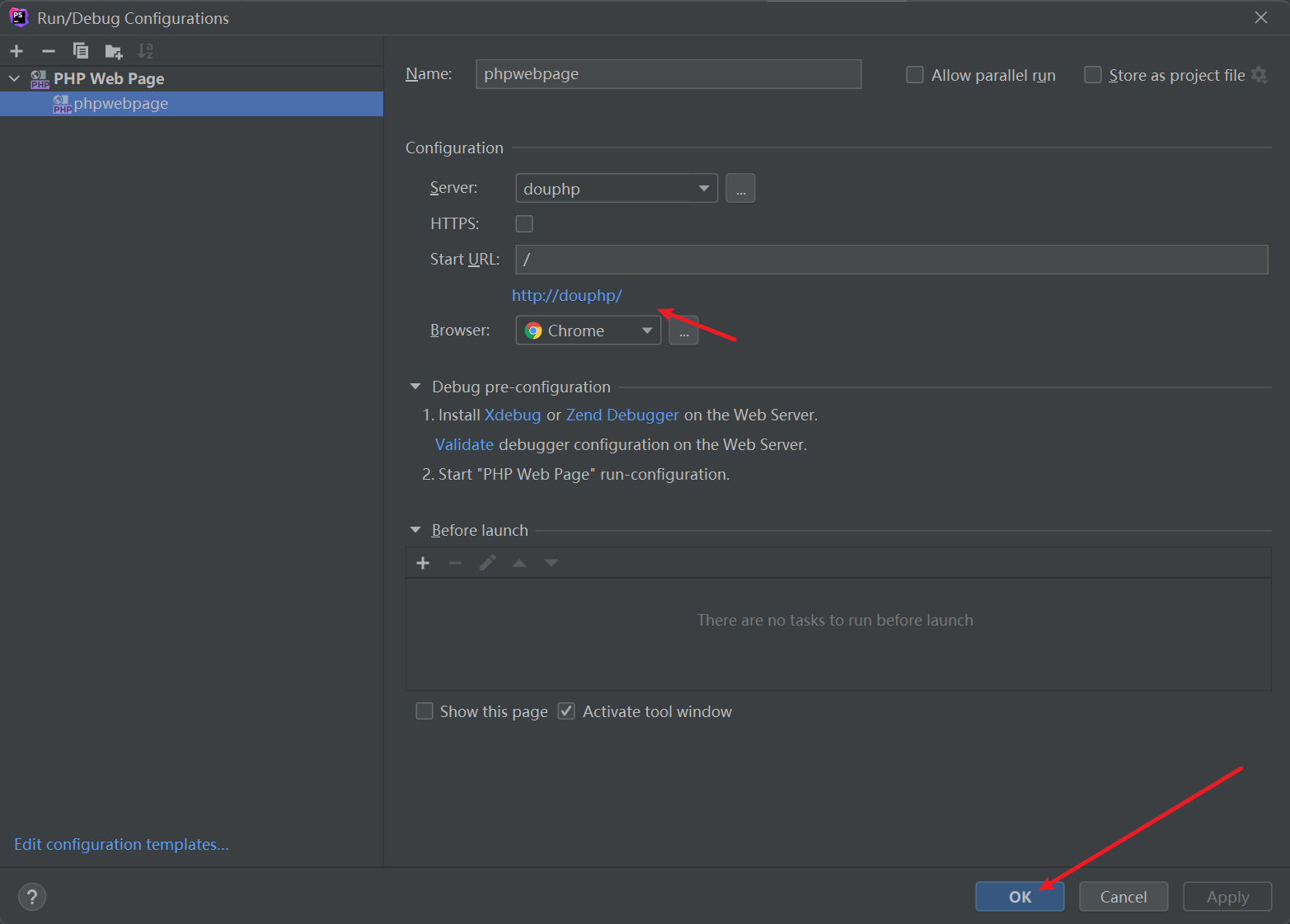Open the Server dropdown showing douphp

[x=617, y=189]
